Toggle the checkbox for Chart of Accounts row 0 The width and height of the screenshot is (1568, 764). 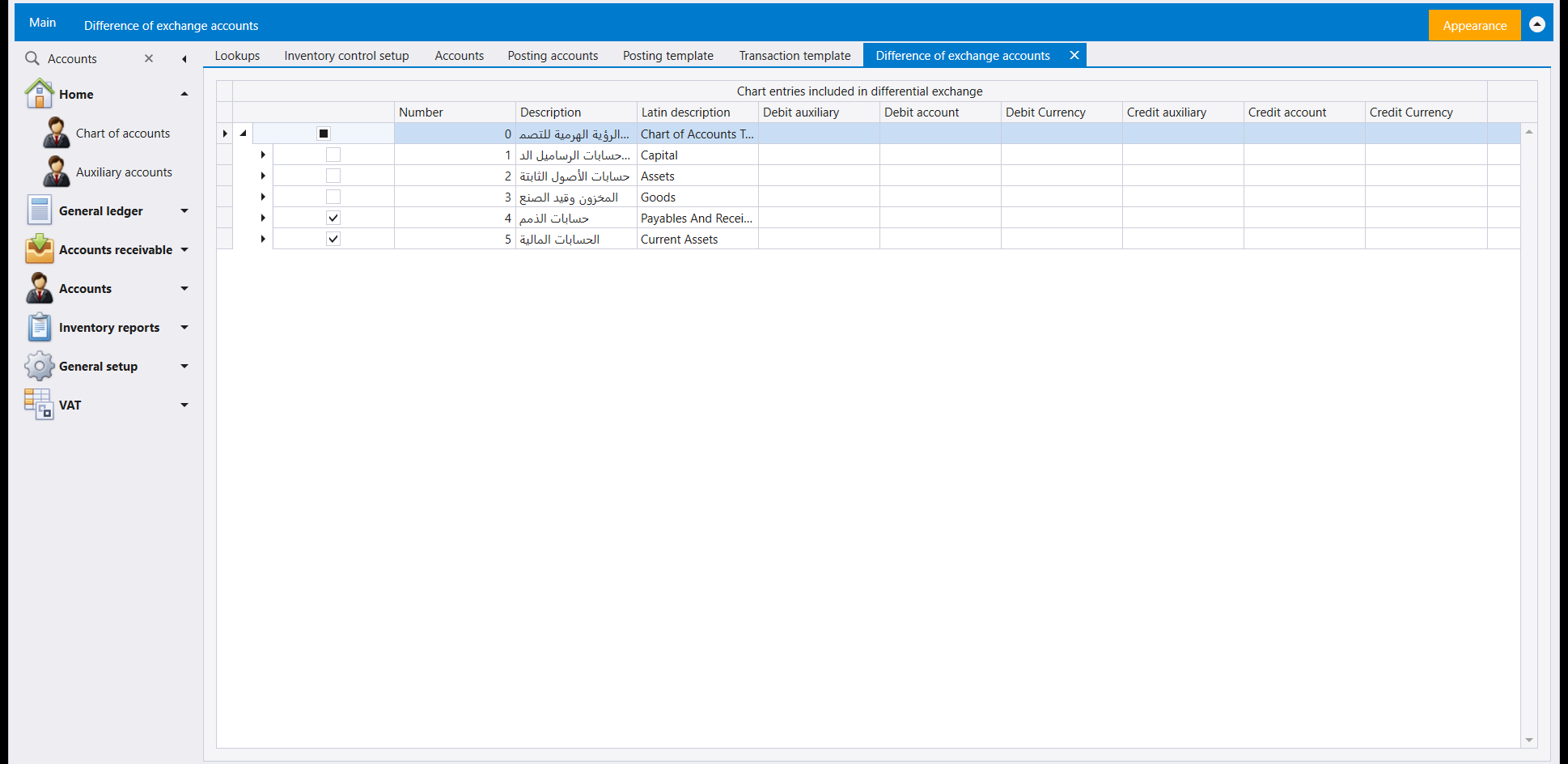pos(324,134)
